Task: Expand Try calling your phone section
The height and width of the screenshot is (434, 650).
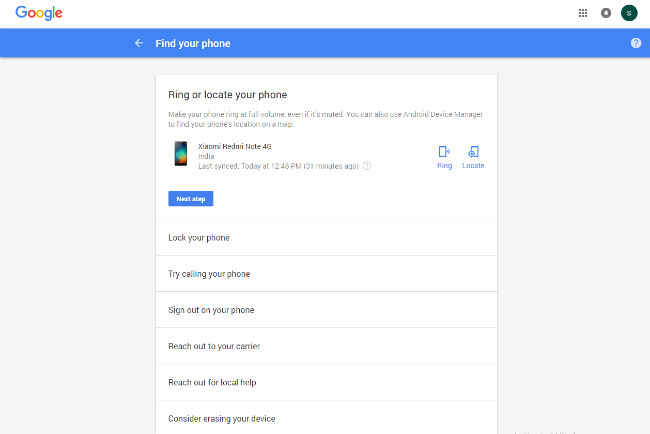Action: tap(326, 274)
